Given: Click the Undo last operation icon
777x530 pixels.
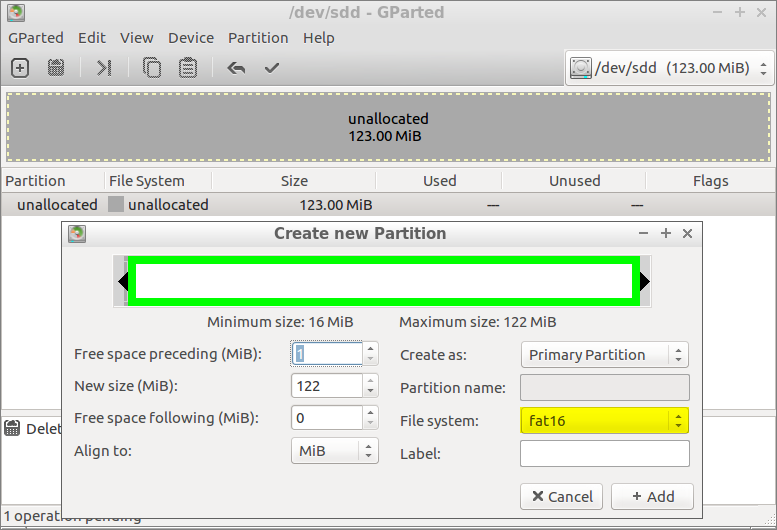Looking at the screenshot, I should pos(236,68).
